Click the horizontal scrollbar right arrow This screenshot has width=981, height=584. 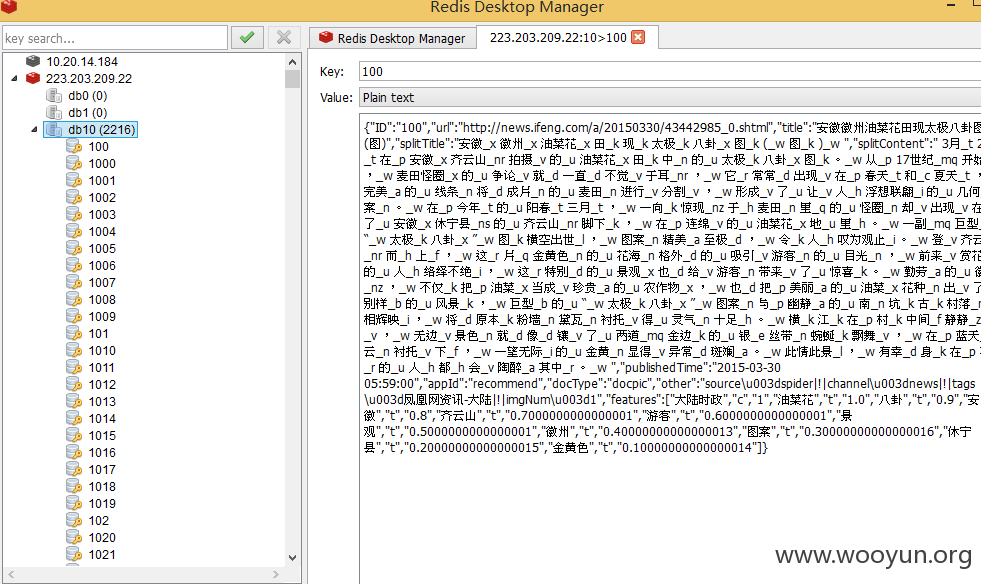point(276,574)
